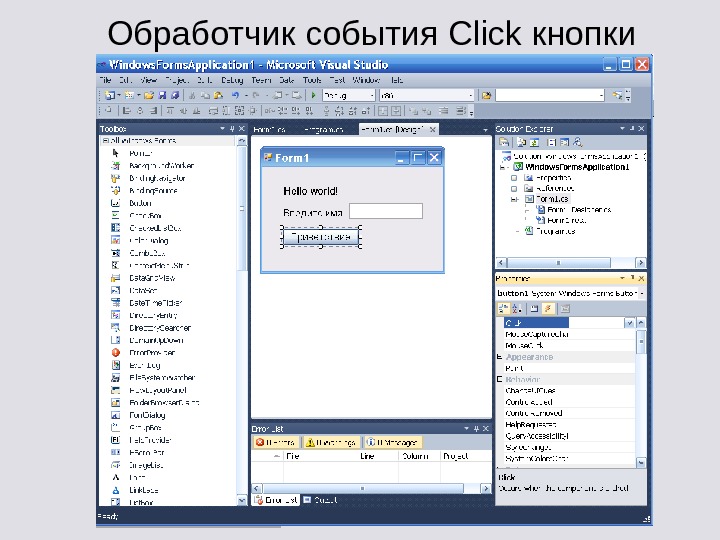
Task: Click the Paste icon in toolbar
Action: coord(219,95)
